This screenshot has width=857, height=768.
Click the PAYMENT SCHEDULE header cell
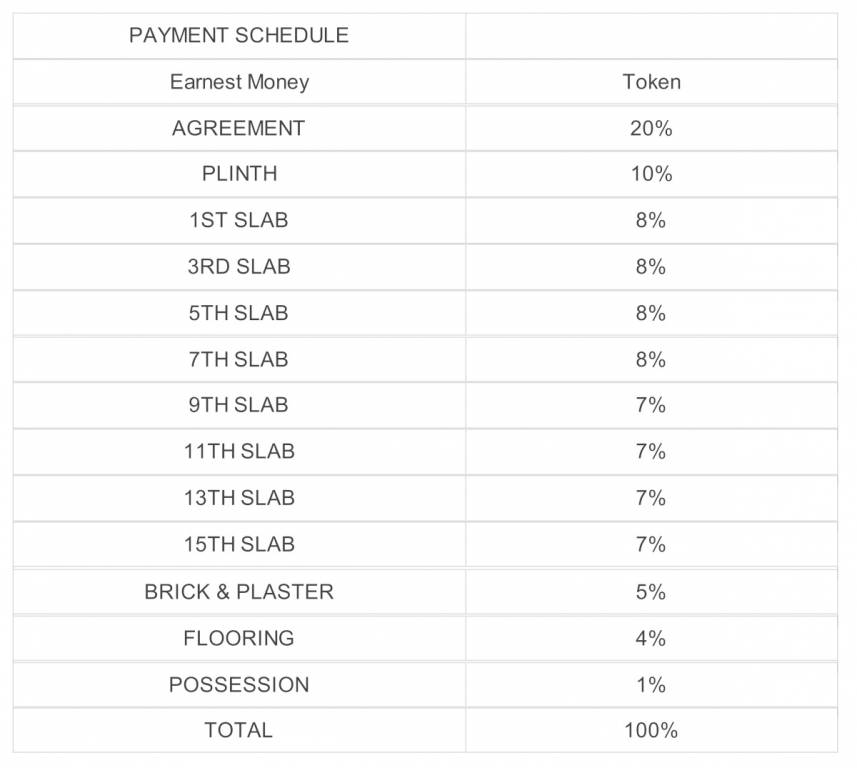click(239, 36)
